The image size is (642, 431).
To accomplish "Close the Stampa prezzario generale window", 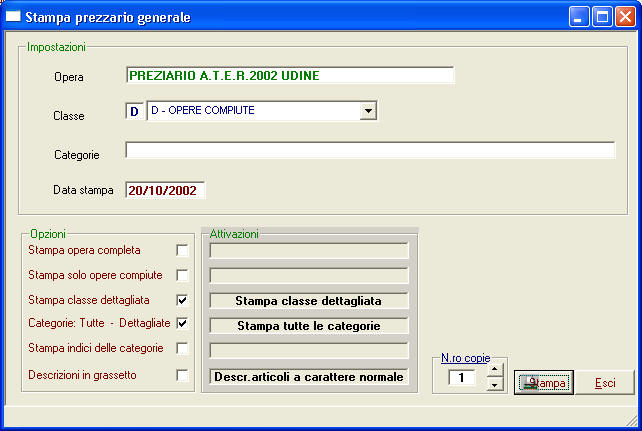I will pos(626,17).
